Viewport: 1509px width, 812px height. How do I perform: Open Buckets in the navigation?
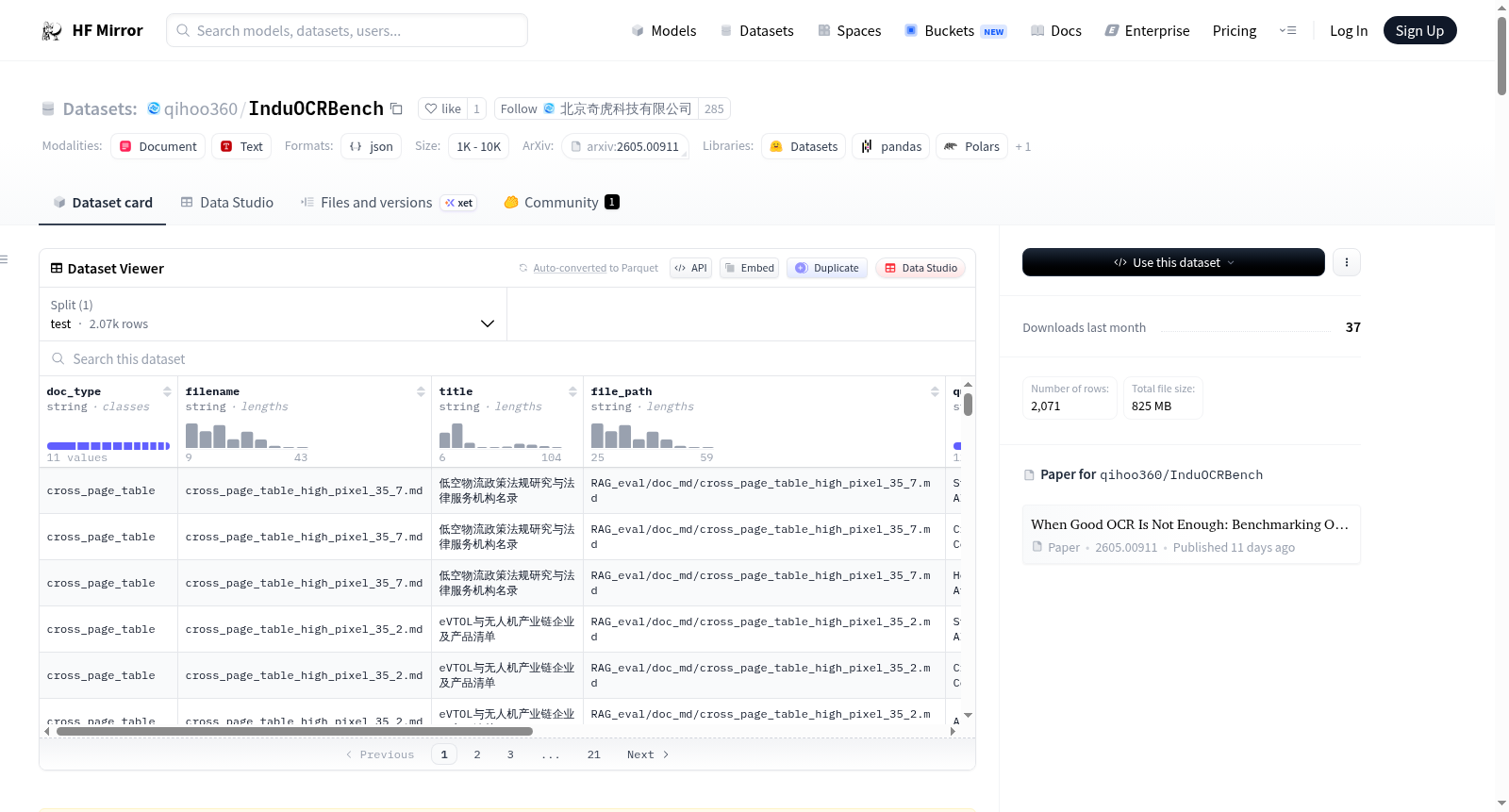tap(955, 31)
